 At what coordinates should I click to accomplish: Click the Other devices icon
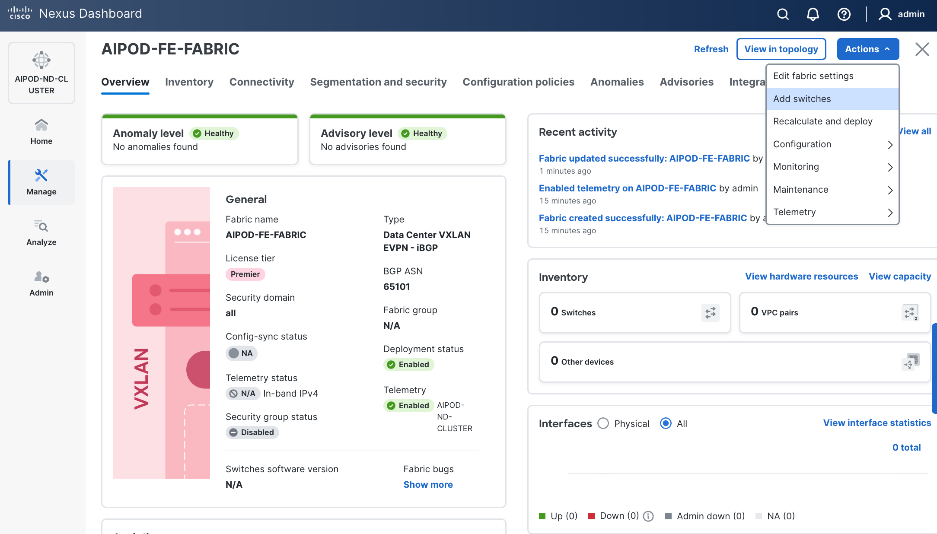(x=910, y=361)
